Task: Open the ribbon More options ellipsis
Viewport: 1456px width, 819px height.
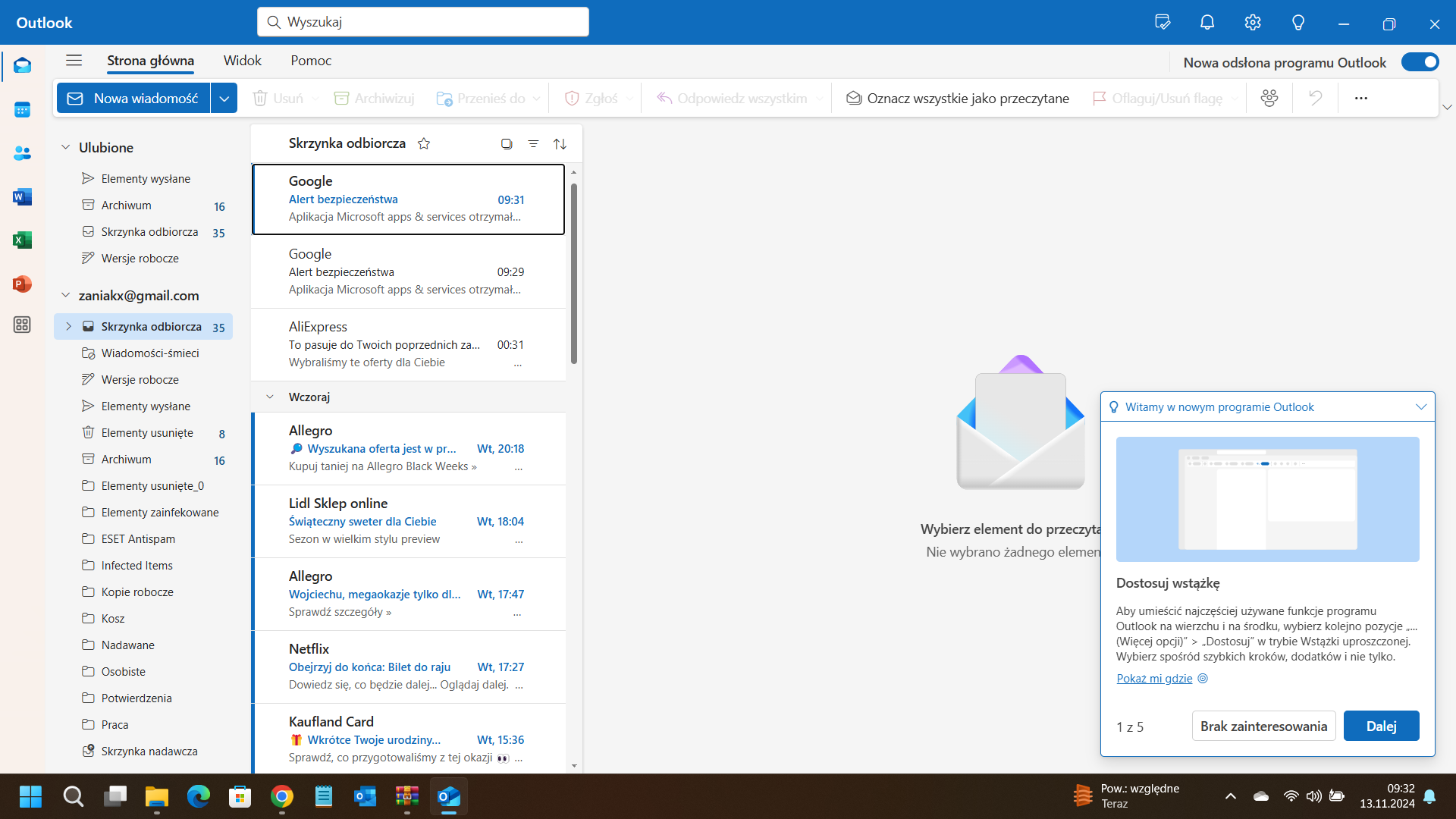Action: pyautogui.click(x=1361, y=98)
